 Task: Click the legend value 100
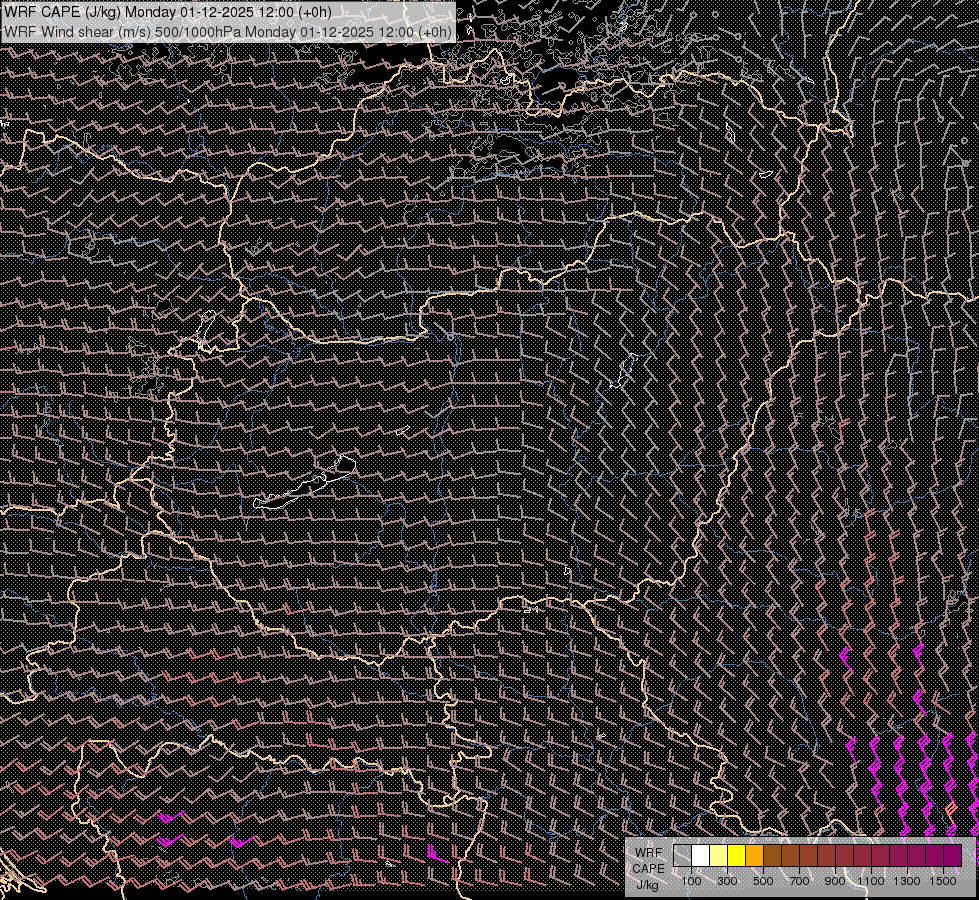tap(692, 881)
